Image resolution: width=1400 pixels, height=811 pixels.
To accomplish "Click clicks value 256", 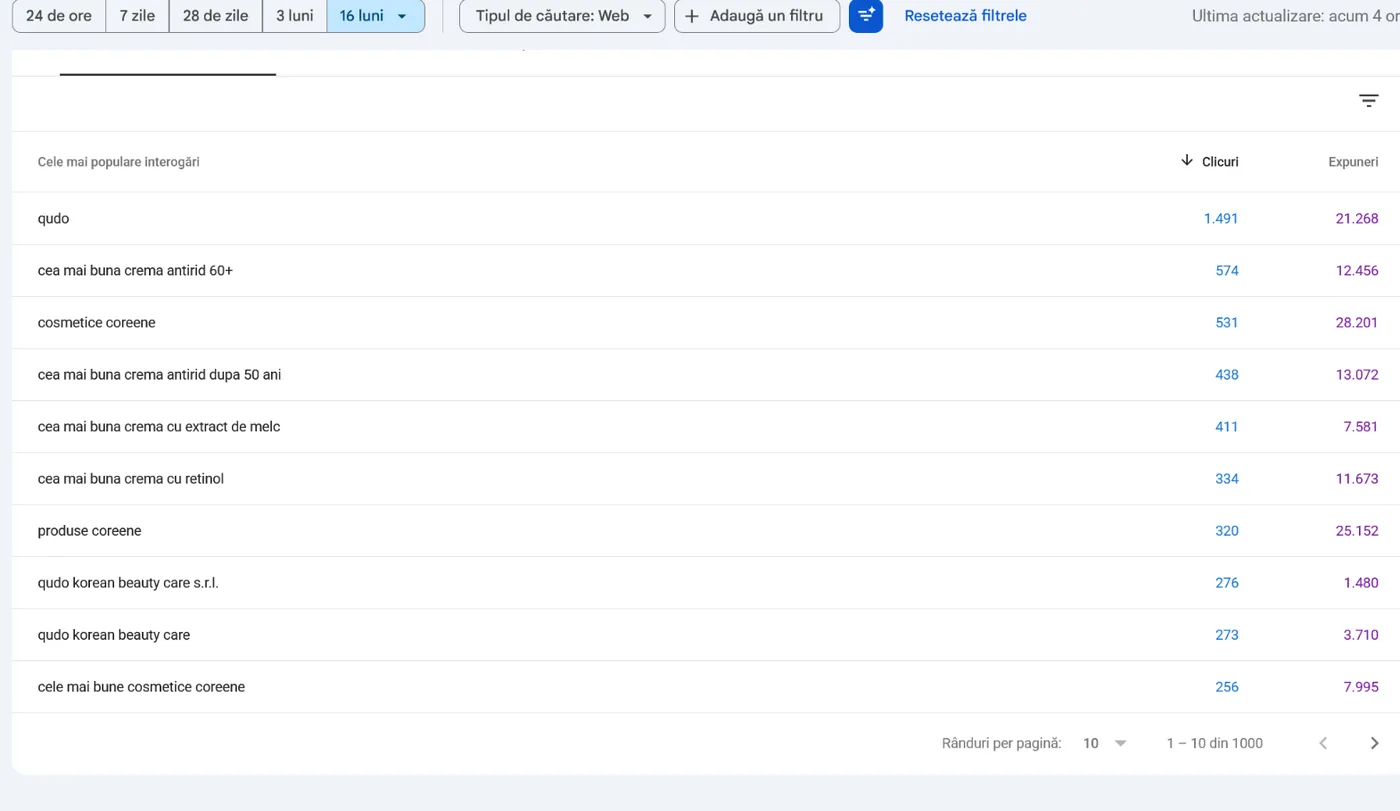I will (x=1227, y=686).
